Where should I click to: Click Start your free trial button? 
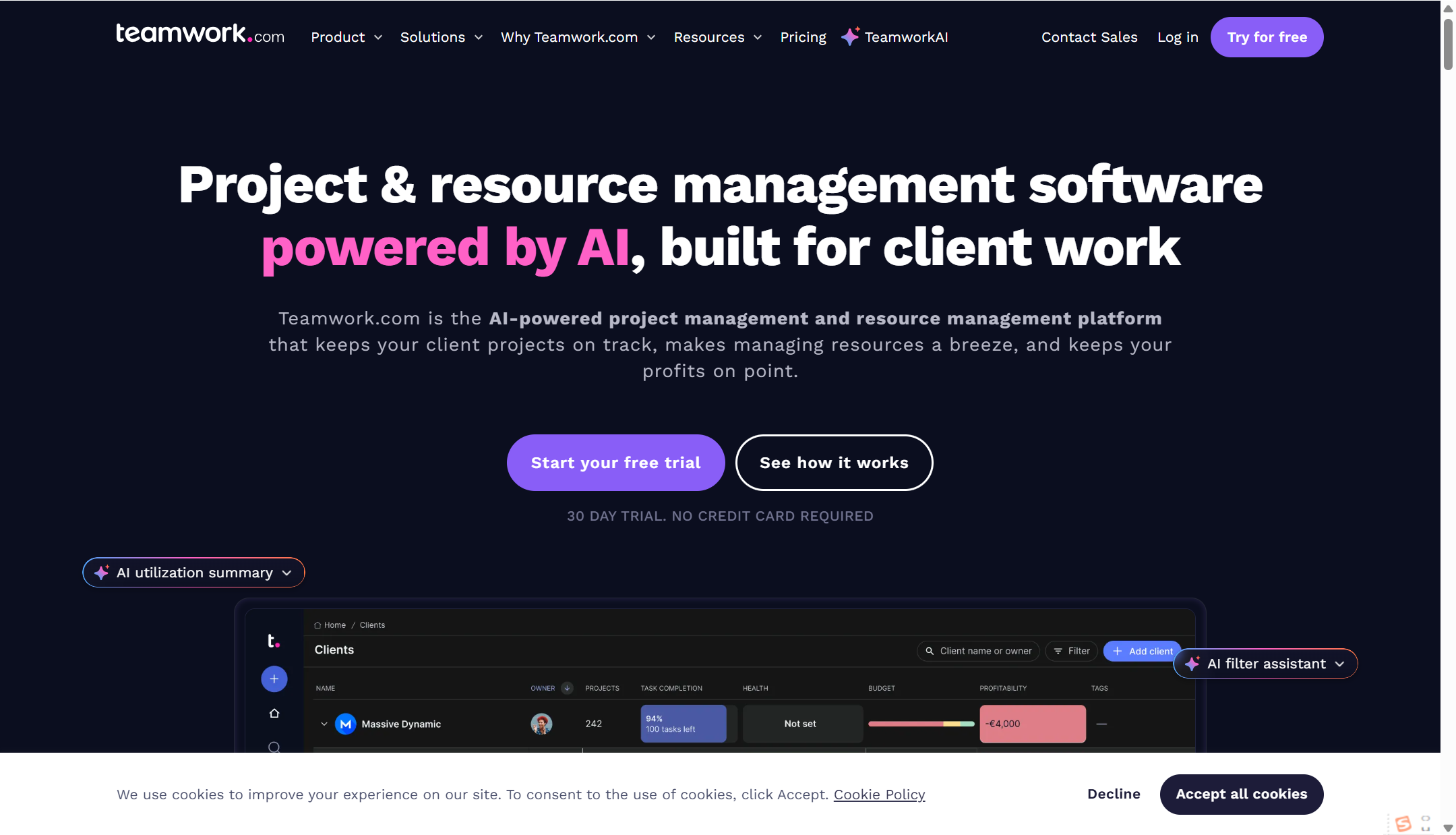click(x=615, y=463)
